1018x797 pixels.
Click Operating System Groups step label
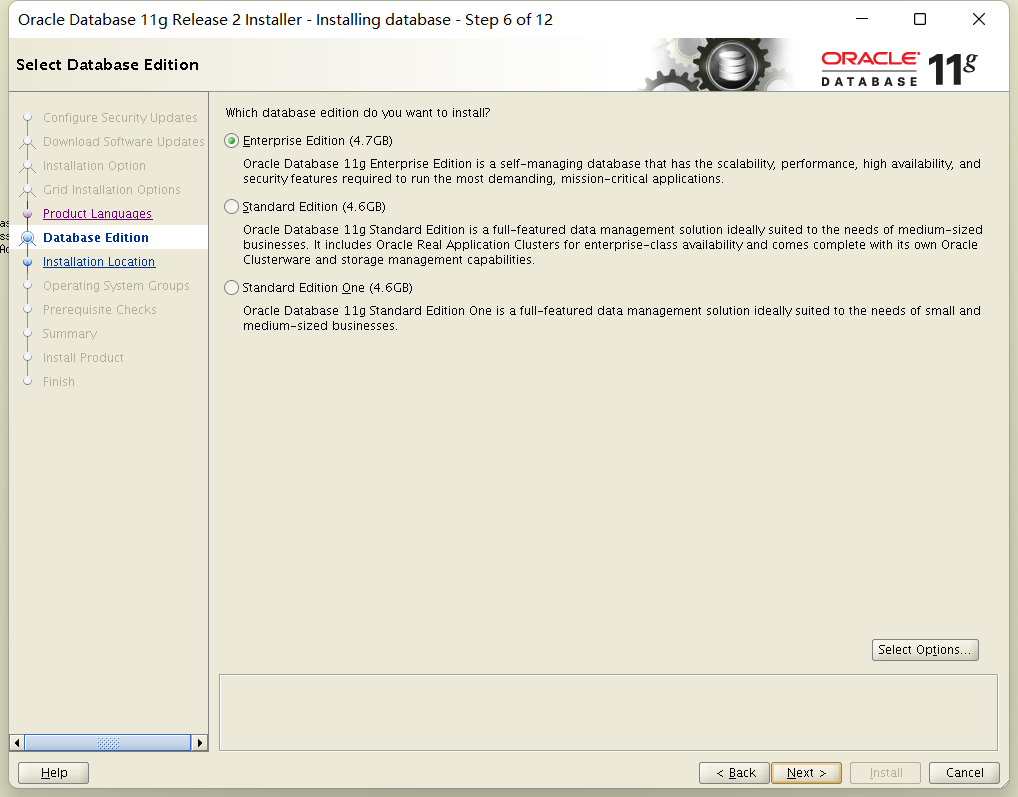116,286
